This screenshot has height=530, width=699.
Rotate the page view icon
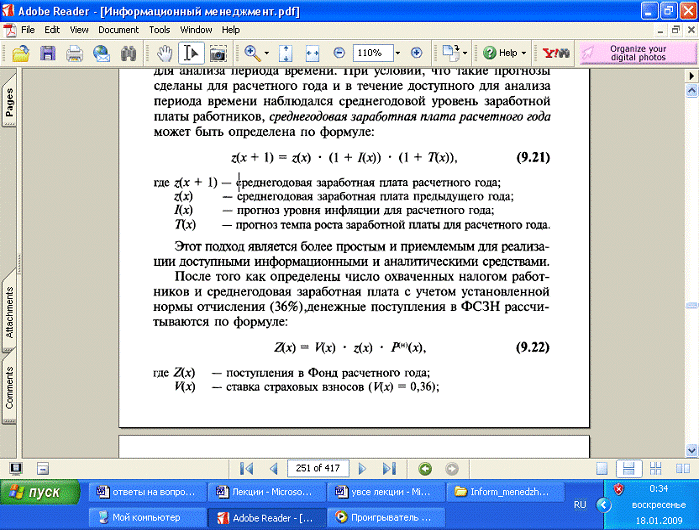451,53
